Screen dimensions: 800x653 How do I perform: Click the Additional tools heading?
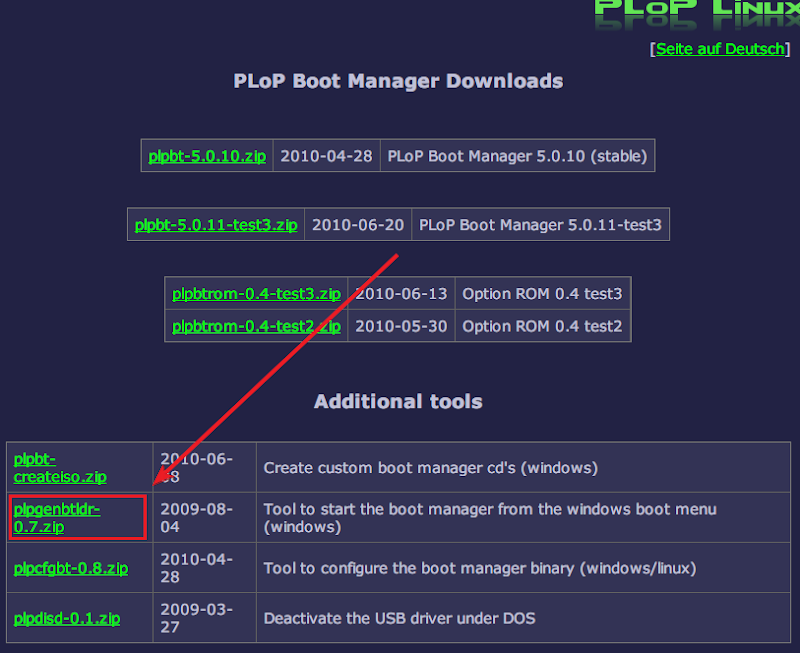tap(398, 401)
